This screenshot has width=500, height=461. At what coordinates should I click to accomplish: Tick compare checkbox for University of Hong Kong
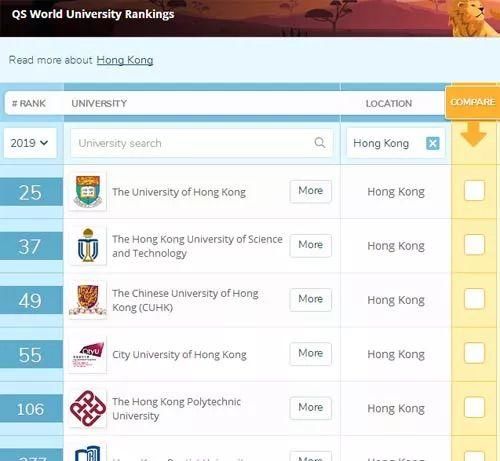(x=474, y=191)
